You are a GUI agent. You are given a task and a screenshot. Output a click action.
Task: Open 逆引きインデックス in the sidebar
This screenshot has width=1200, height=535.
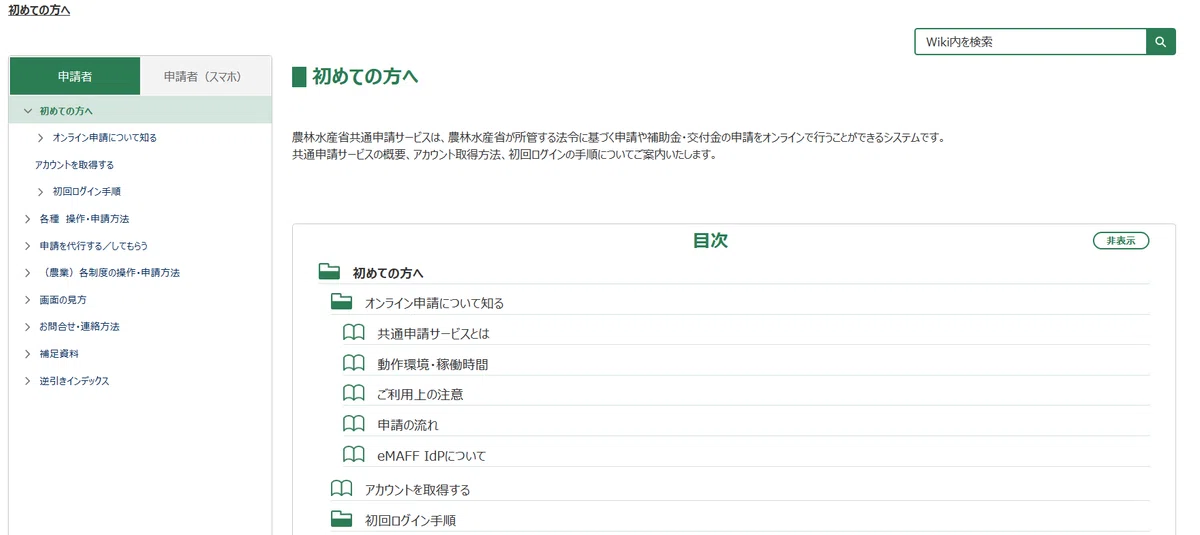[74, 380]
